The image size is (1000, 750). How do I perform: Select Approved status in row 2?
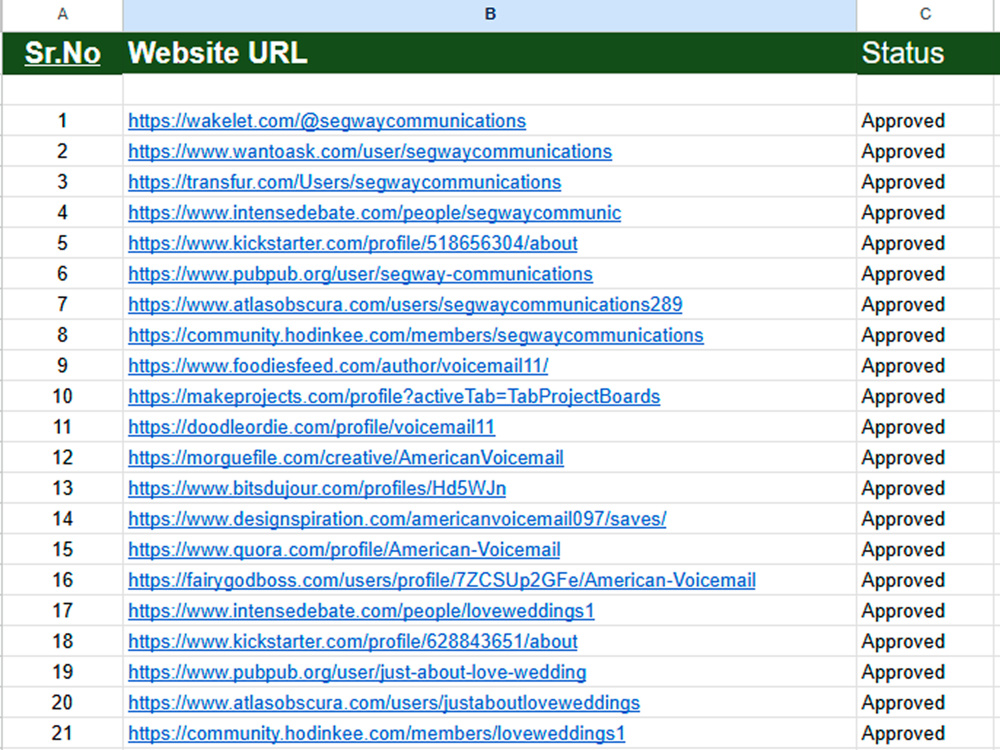coord(903,151)
